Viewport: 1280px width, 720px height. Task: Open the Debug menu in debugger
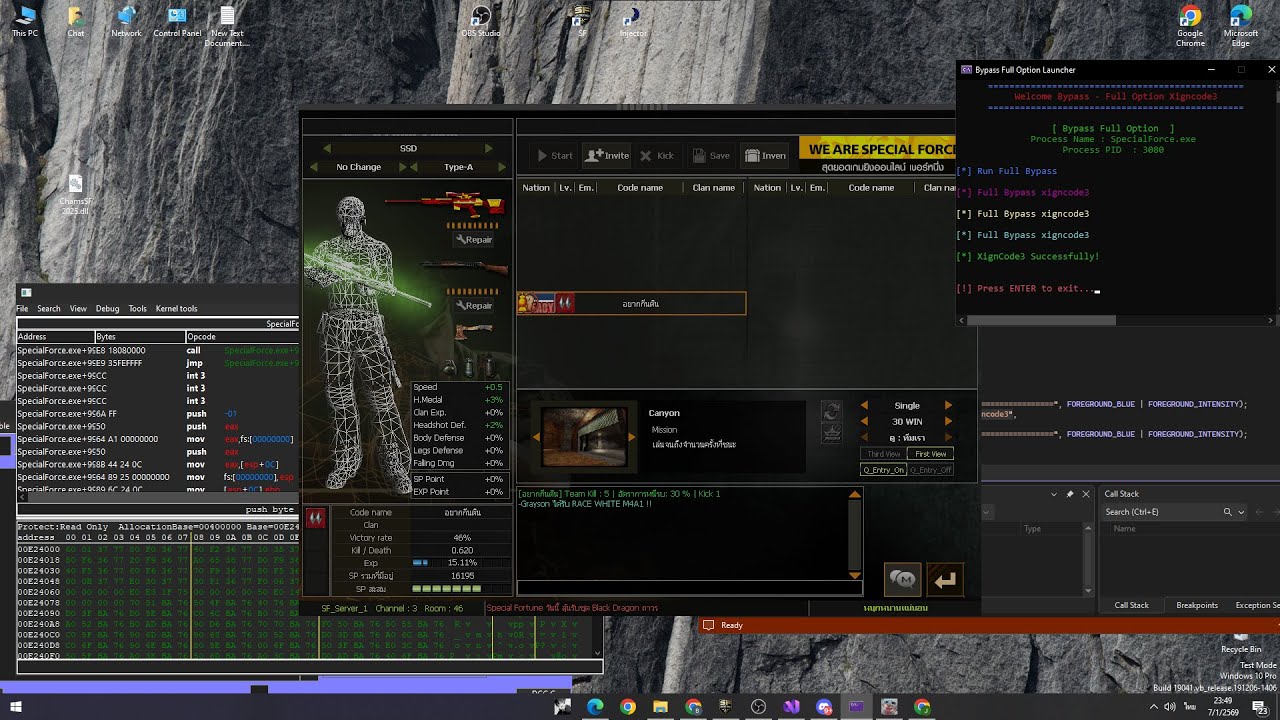[x=107, y=309]
